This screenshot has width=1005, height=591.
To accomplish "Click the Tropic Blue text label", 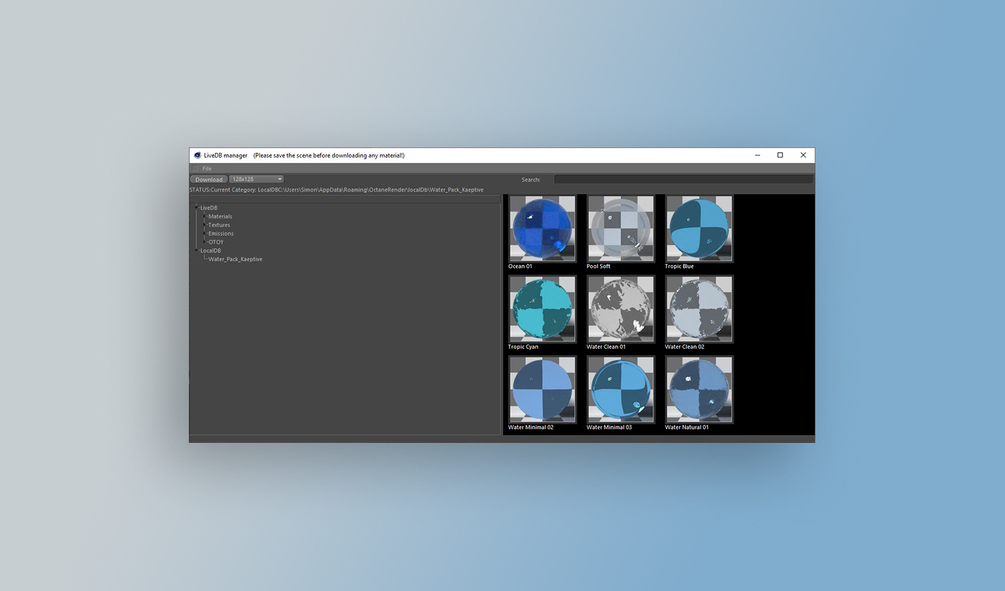I will (x=679, y=266).
